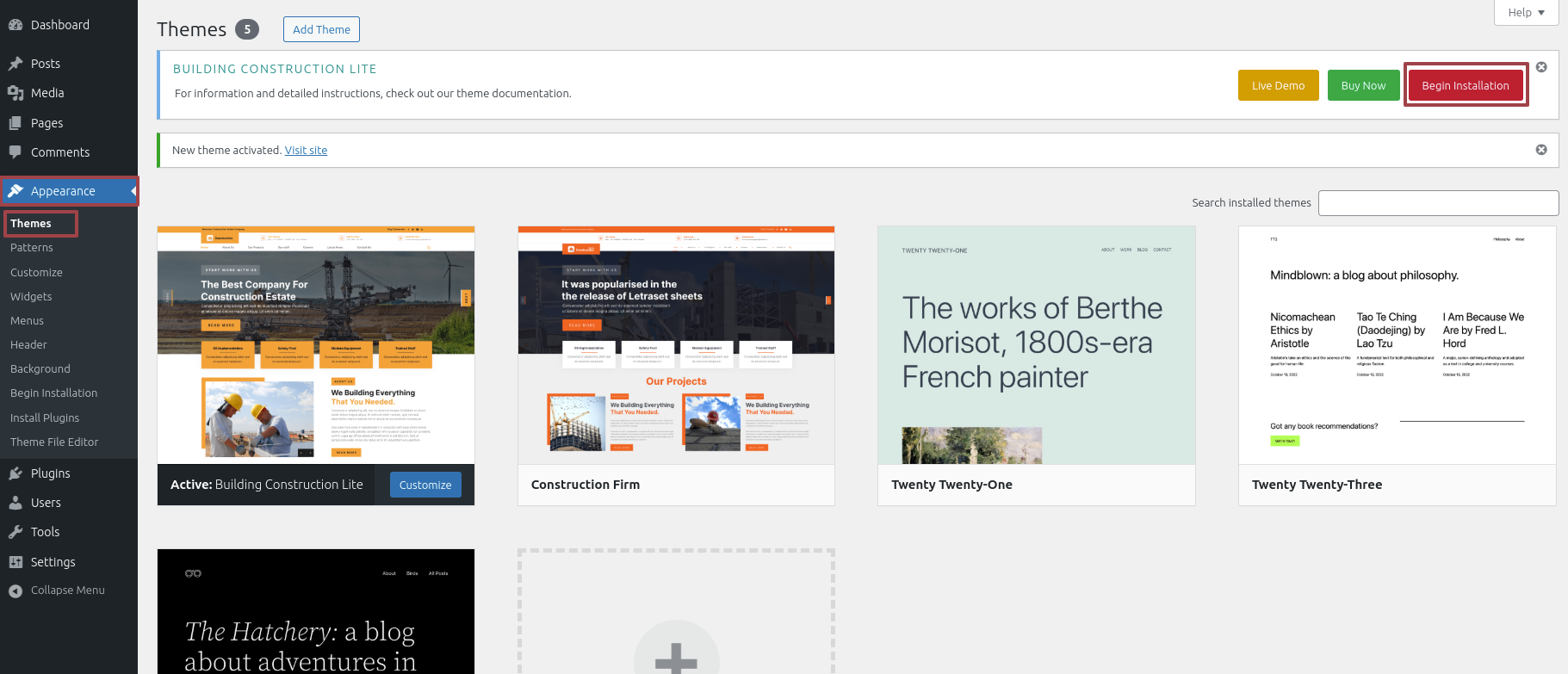Click the Pages icon in sidebar
The height and width of the screenshot is (674, 1568).
(15, 123)
